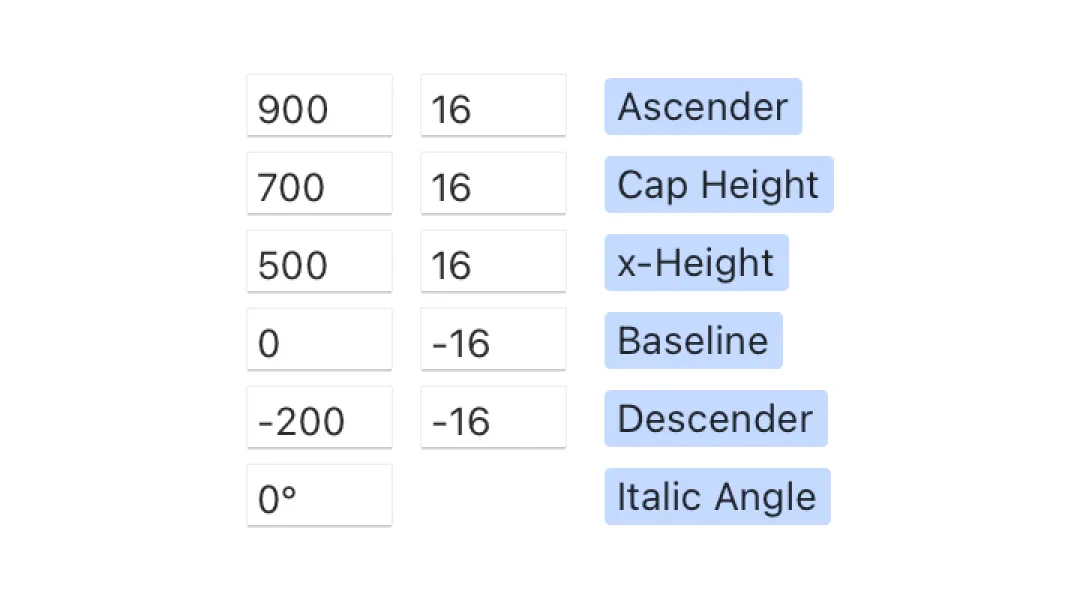This screenshot has height=600, width=1080.
Task: Select the Ascender overshoot field
Action: [493, 105]
